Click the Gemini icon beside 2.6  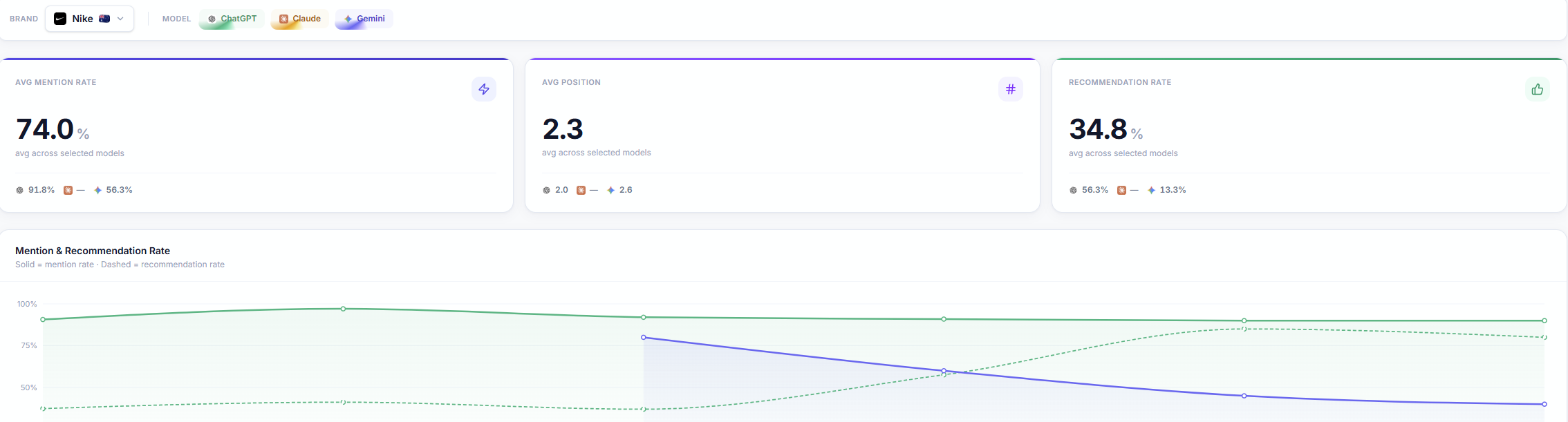point(610,190)
